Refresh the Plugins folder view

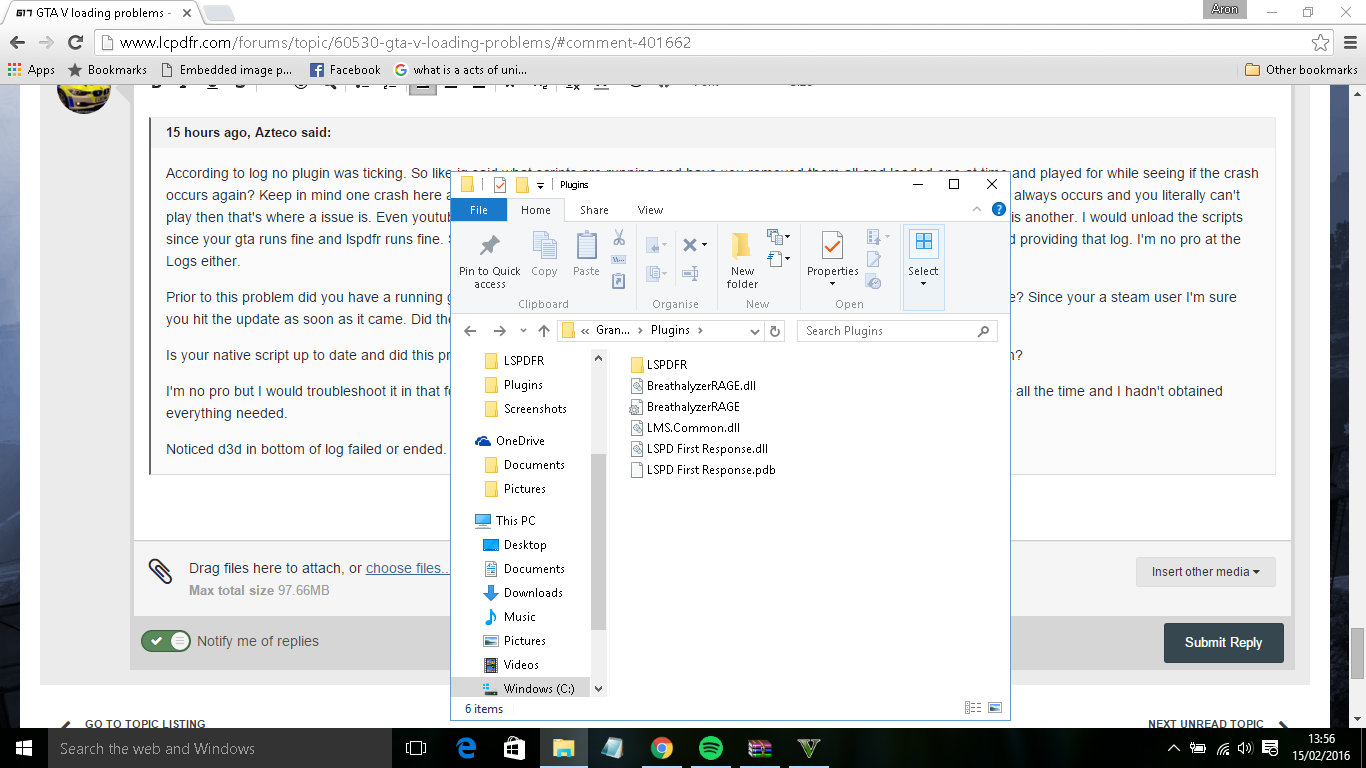click(775, 331)
